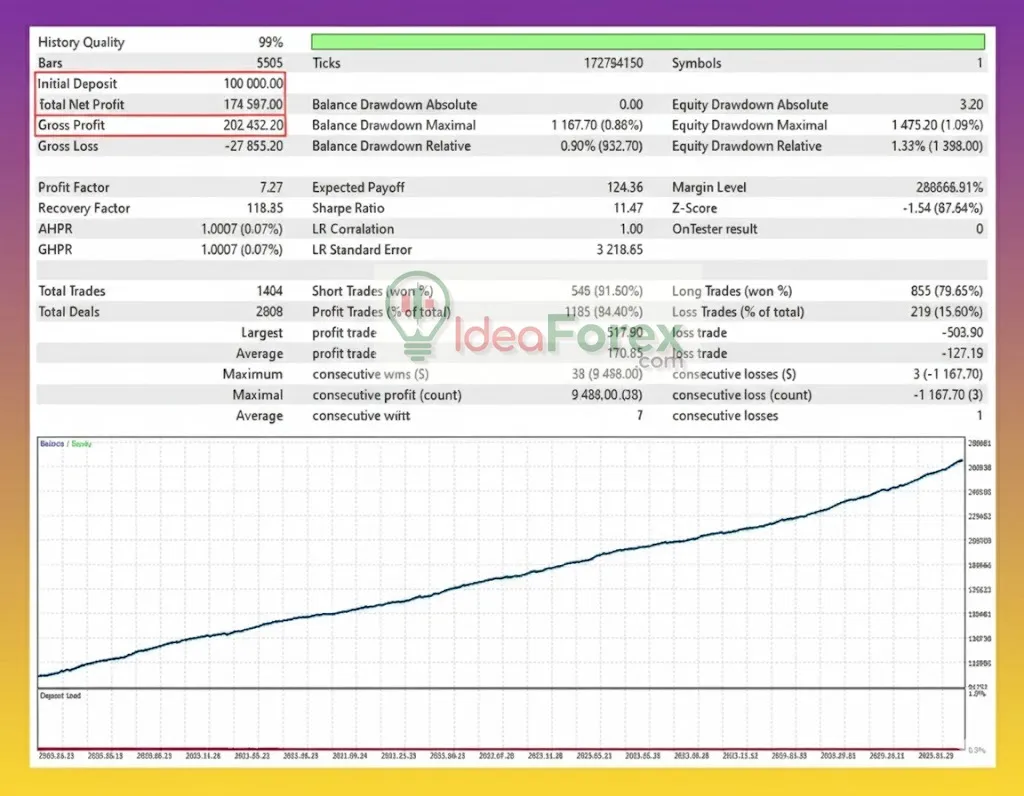Screen dimensions: 1024x796
Task: Click the Gross Loss row label
Action: (x=68, y=147)
